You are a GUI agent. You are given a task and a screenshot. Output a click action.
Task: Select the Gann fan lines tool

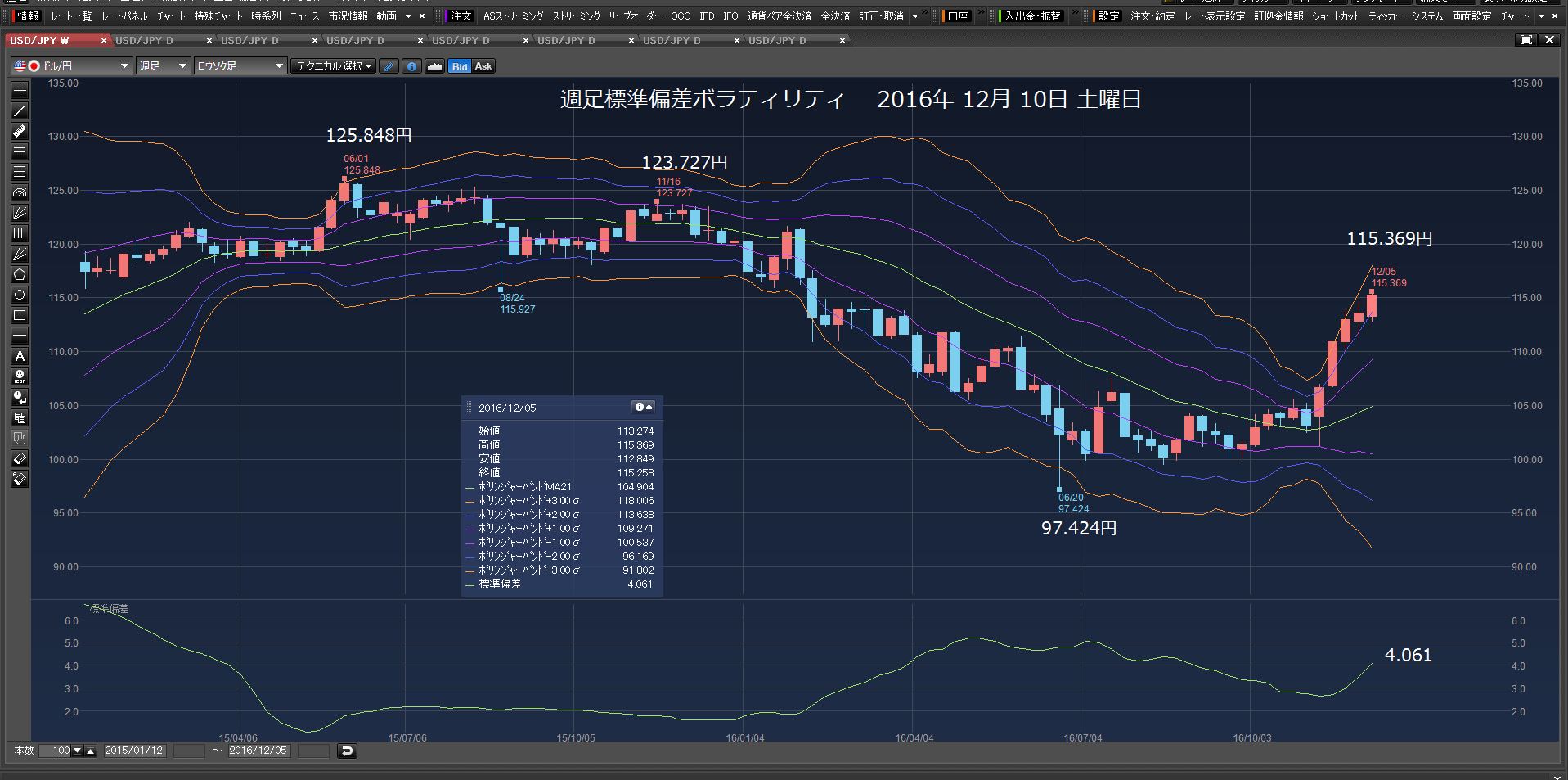pos(20,254)
